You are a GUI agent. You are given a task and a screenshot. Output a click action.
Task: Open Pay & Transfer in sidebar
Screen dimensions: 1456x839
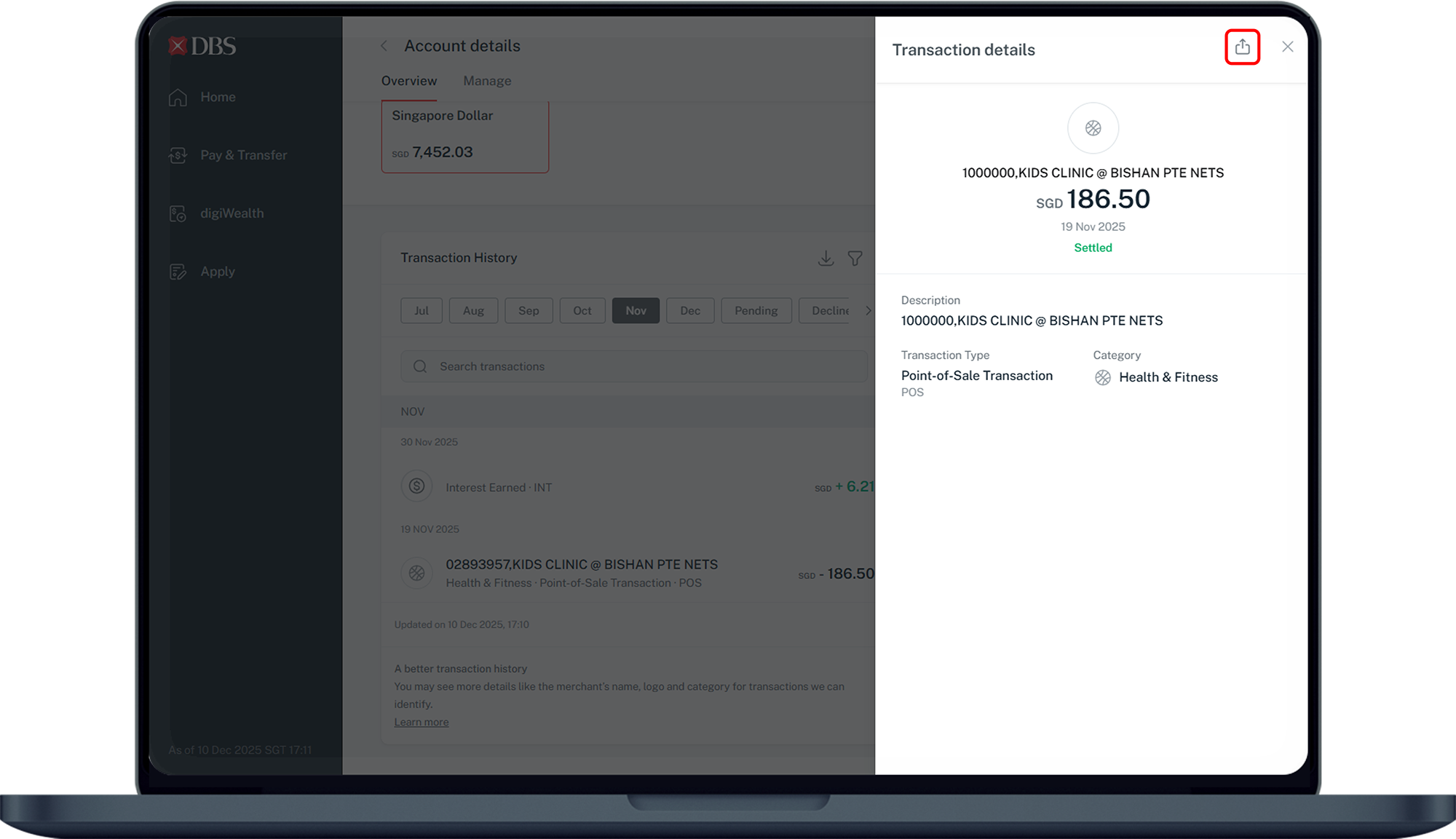[243, 155]
